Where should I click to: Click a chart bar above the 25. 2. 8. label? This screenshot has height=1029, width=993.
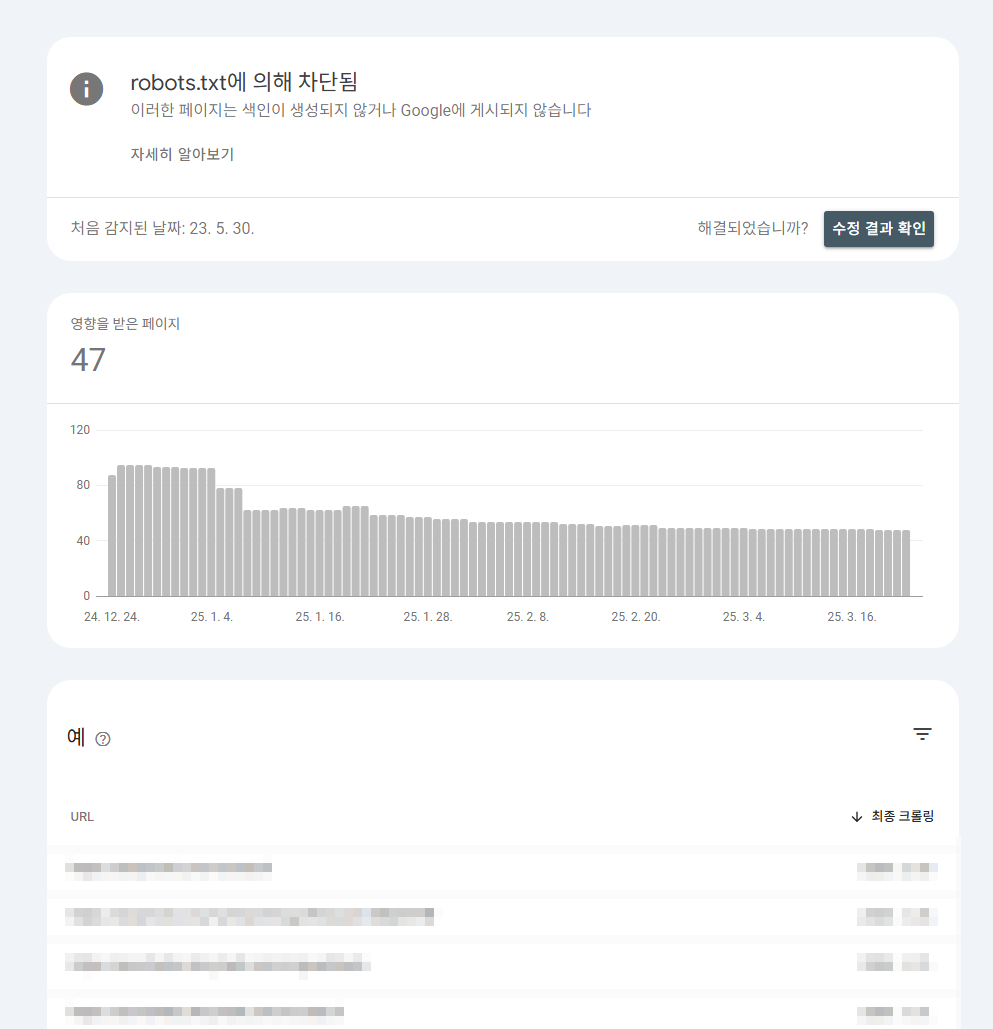pyautogui.click(x=527, y=555)
